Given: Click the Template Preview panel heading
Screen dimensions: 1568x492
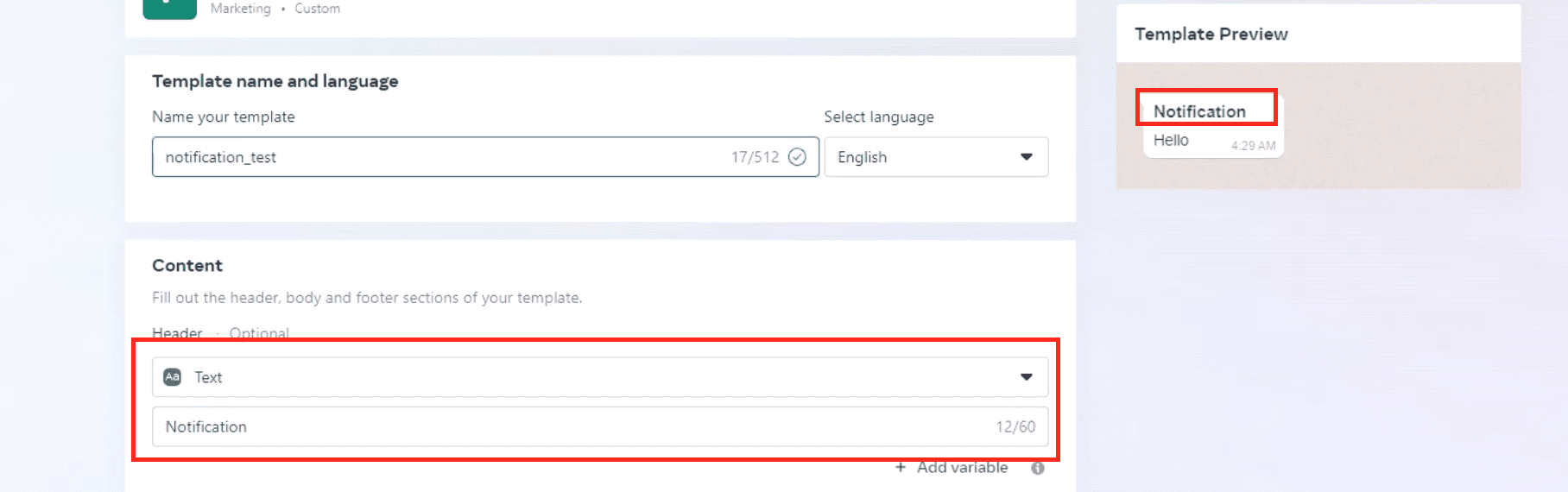Looking at the screenshot, I should pyautogui.click(x=1211, y=35).
